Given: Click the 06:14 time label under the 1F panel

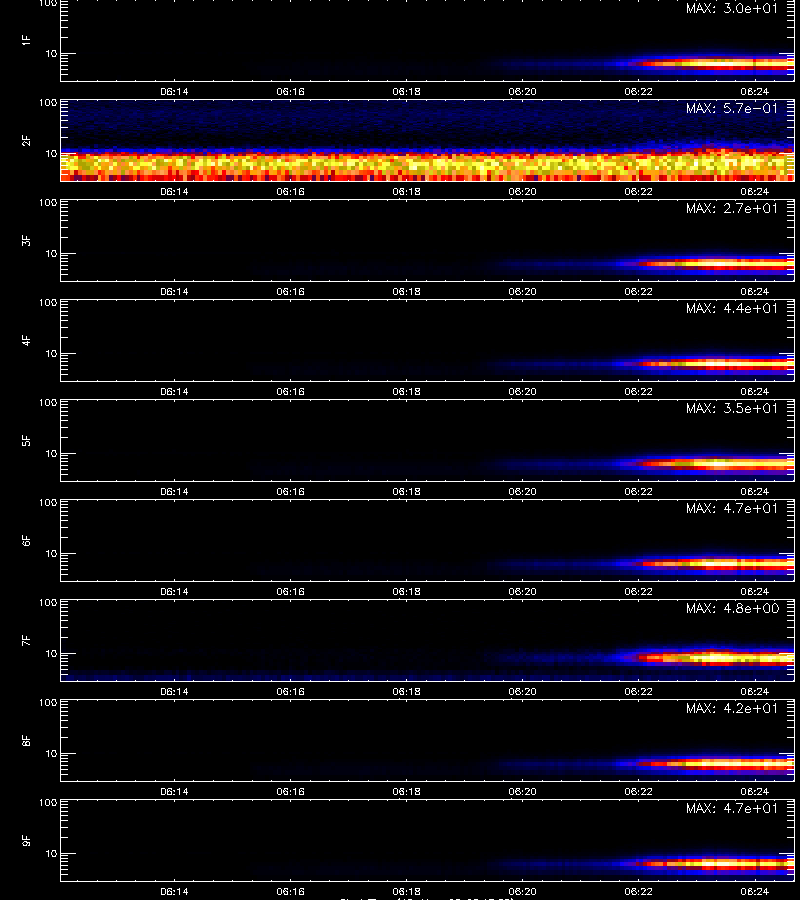Looking at the screenshot, I should [174, 91].
